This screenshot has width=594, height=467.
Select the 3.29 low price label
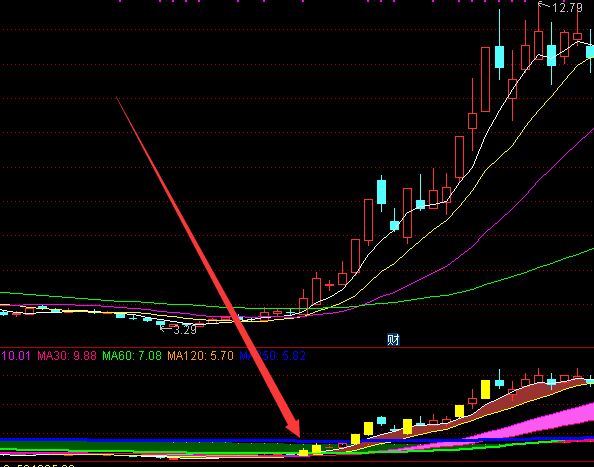coord(185,330)
